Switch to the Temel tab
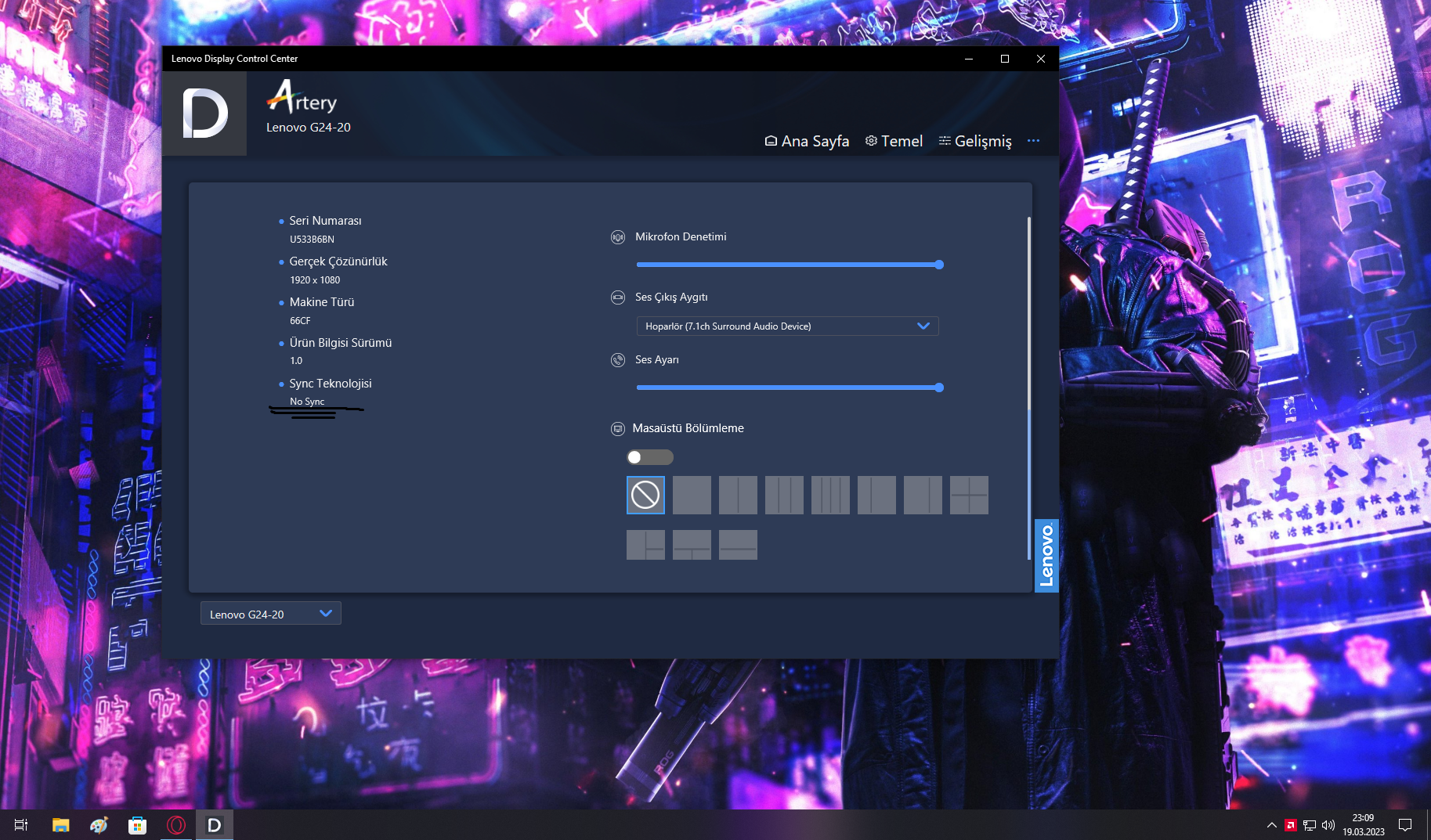Viewport: 1431px width, 840px height. 894,141
